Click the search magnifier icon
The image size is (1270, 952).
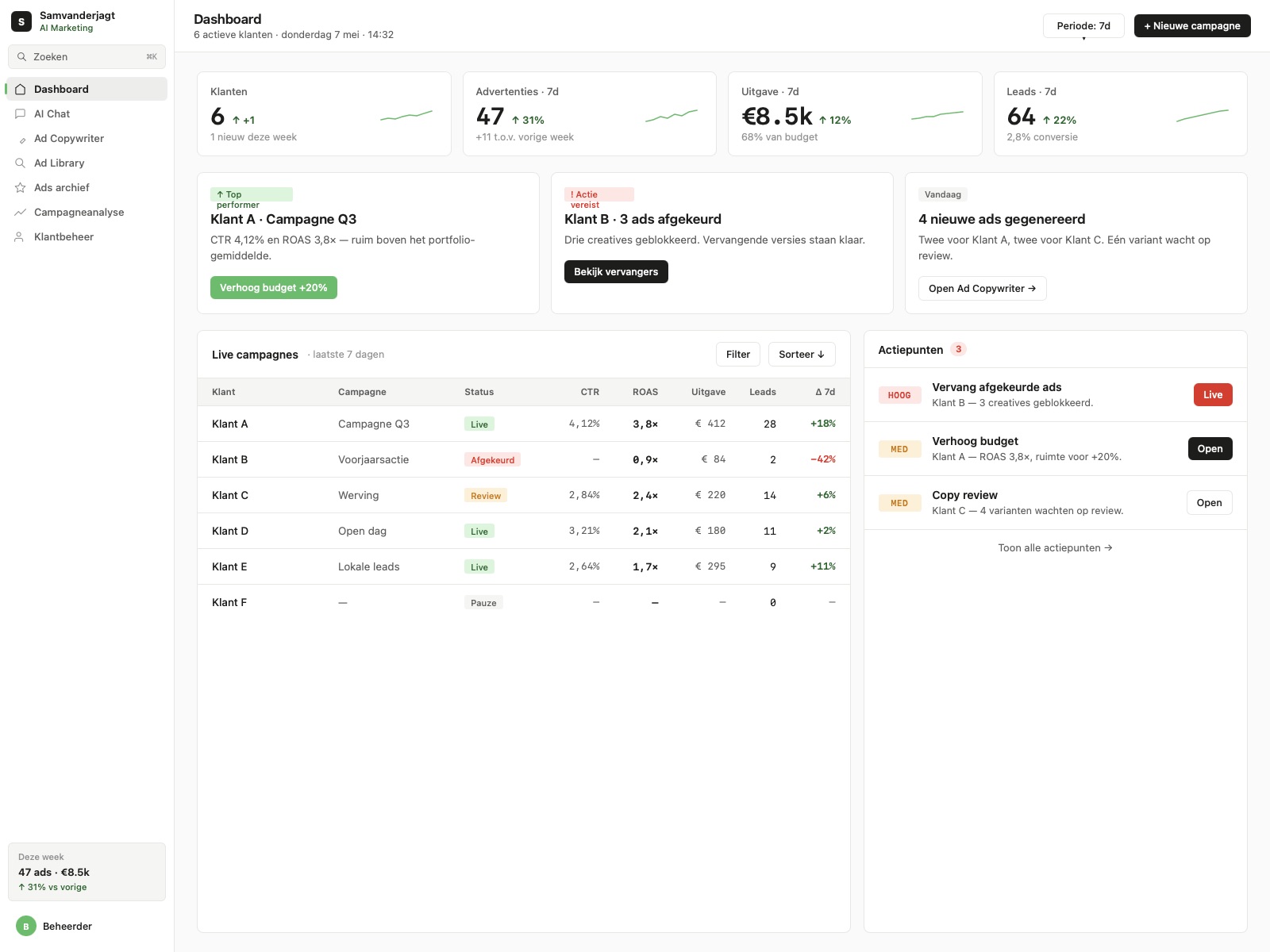22,57
